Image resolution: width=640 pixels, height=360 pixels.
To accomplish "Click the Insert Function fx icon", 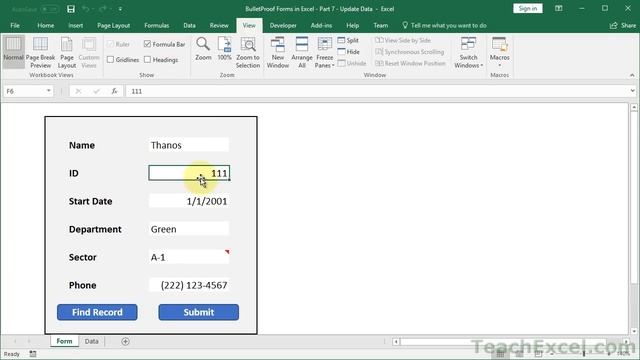I will click(x=114, y=91).
